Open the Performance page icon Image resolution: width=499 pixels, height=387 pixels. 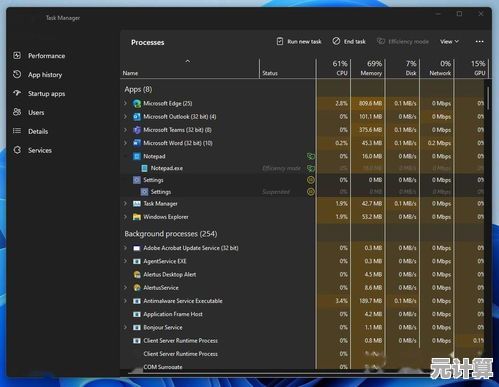[17, 55]
